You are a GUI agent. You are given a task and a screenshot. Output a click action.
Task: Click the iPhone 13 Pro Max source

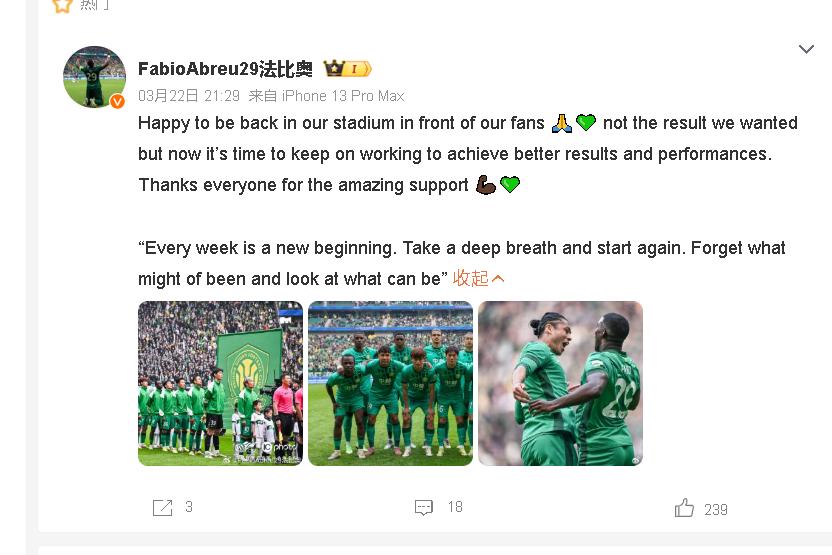pyautogui.click(x=342, y=96)
